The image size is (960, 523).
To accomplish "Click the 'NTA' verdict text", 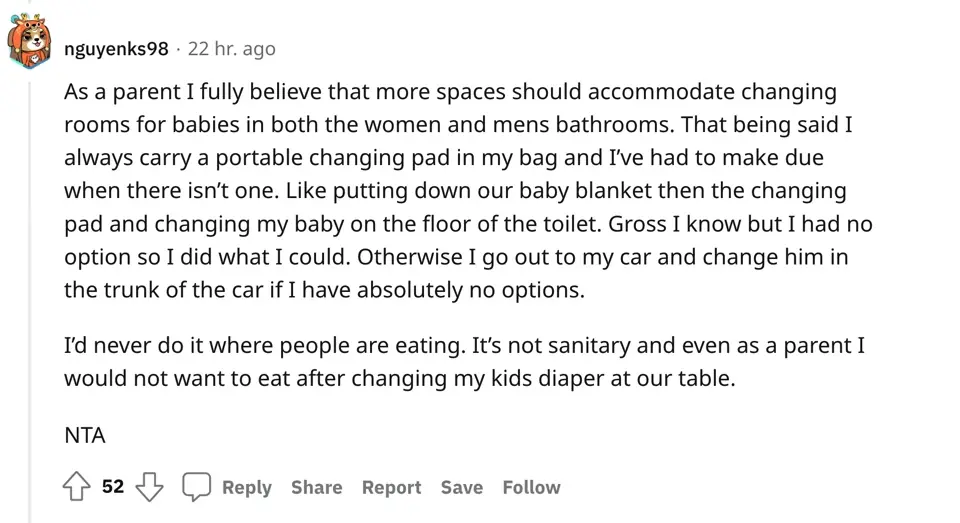I will [85, 435].
